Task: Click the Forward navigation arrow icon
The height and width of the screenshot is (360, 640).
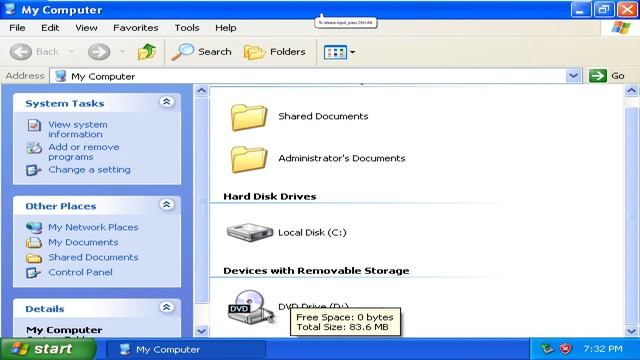Action: [99, 52]
